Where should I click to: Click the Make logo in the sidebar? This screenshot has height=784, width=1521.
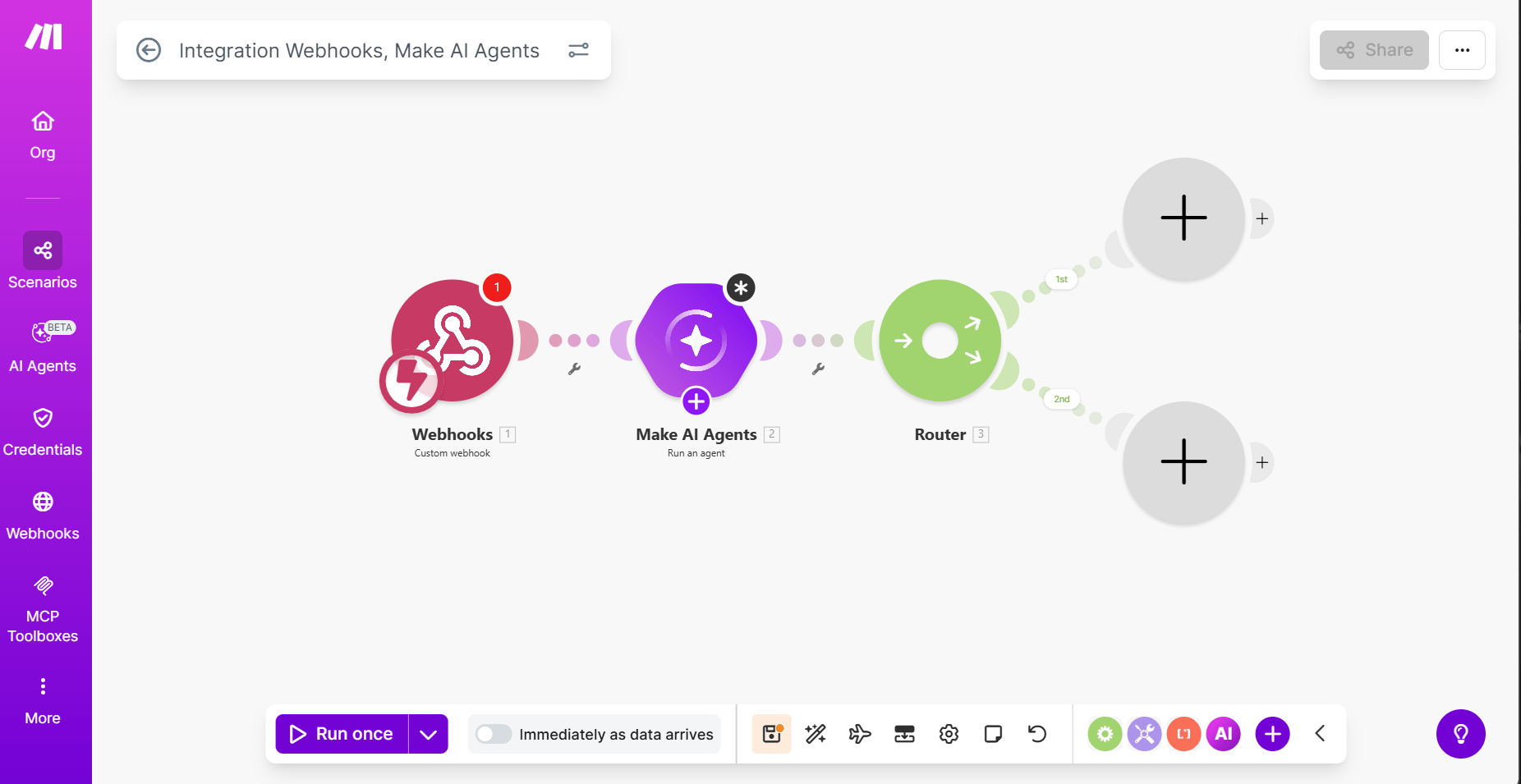(44, 37)
